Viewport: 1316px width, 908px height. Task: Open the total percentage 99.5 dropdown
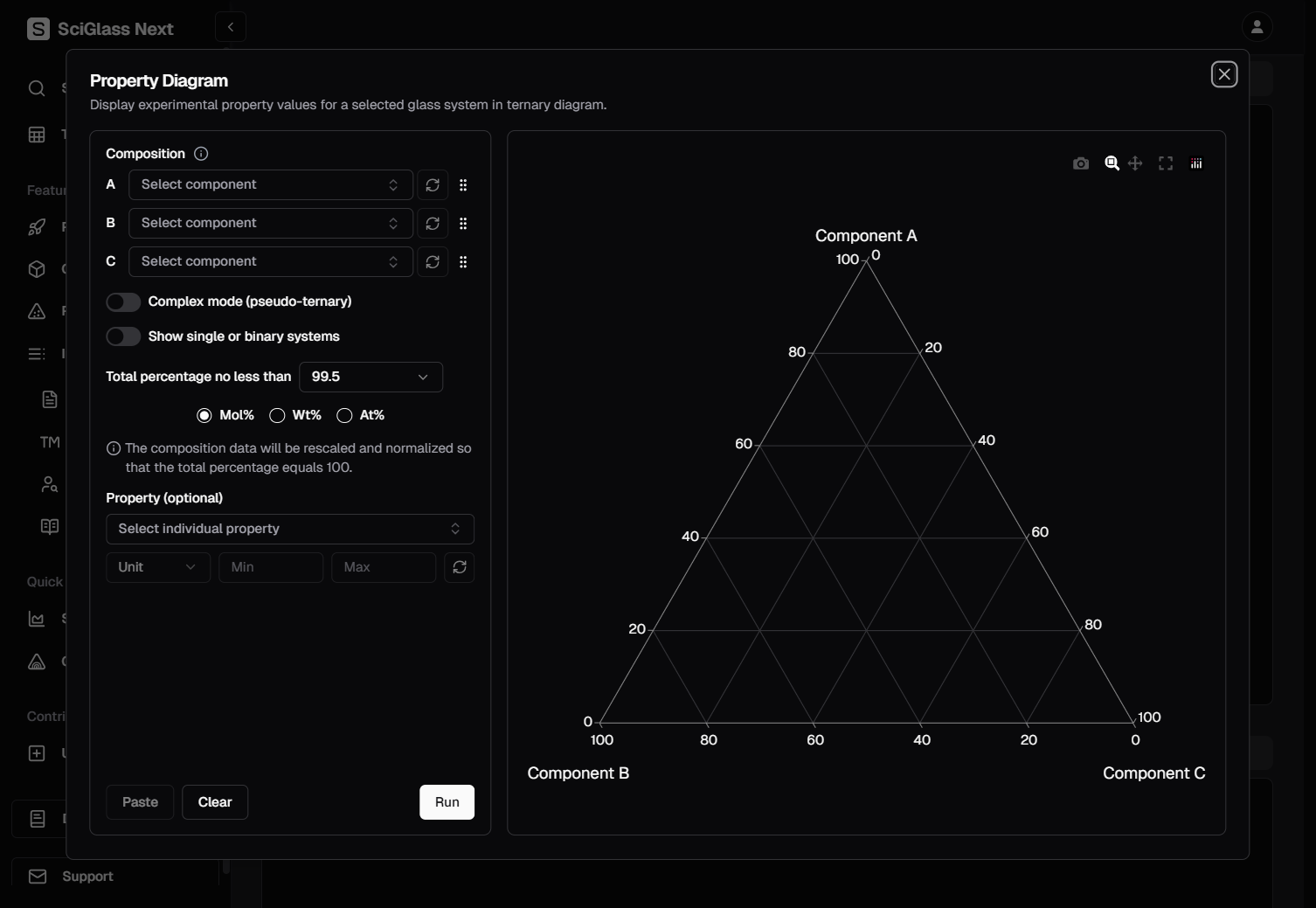371,378
